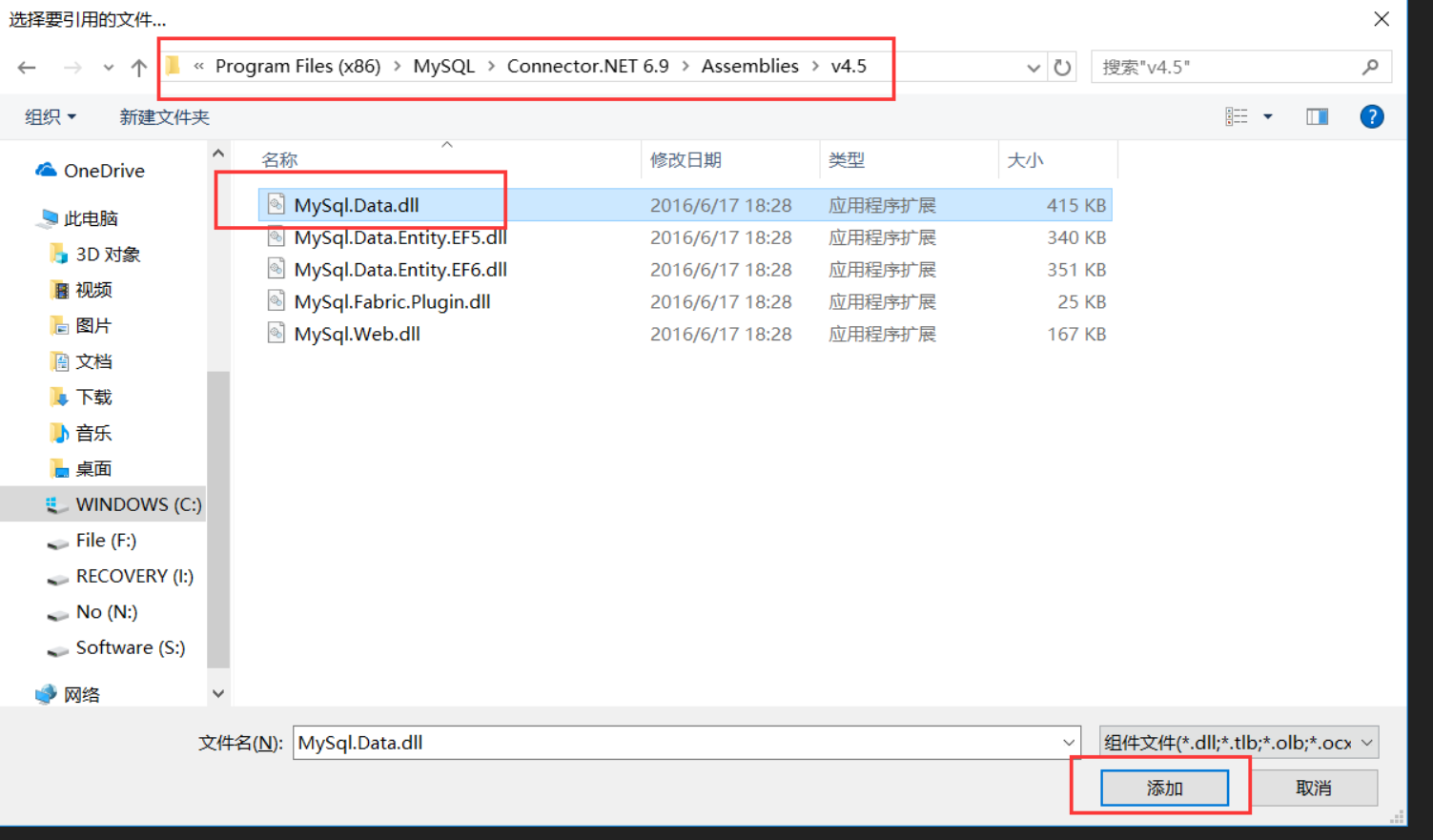Viewport: 1433px width, 840px height.
Task: Cancel the dialog with 取消
Action: pos(1314,789)
